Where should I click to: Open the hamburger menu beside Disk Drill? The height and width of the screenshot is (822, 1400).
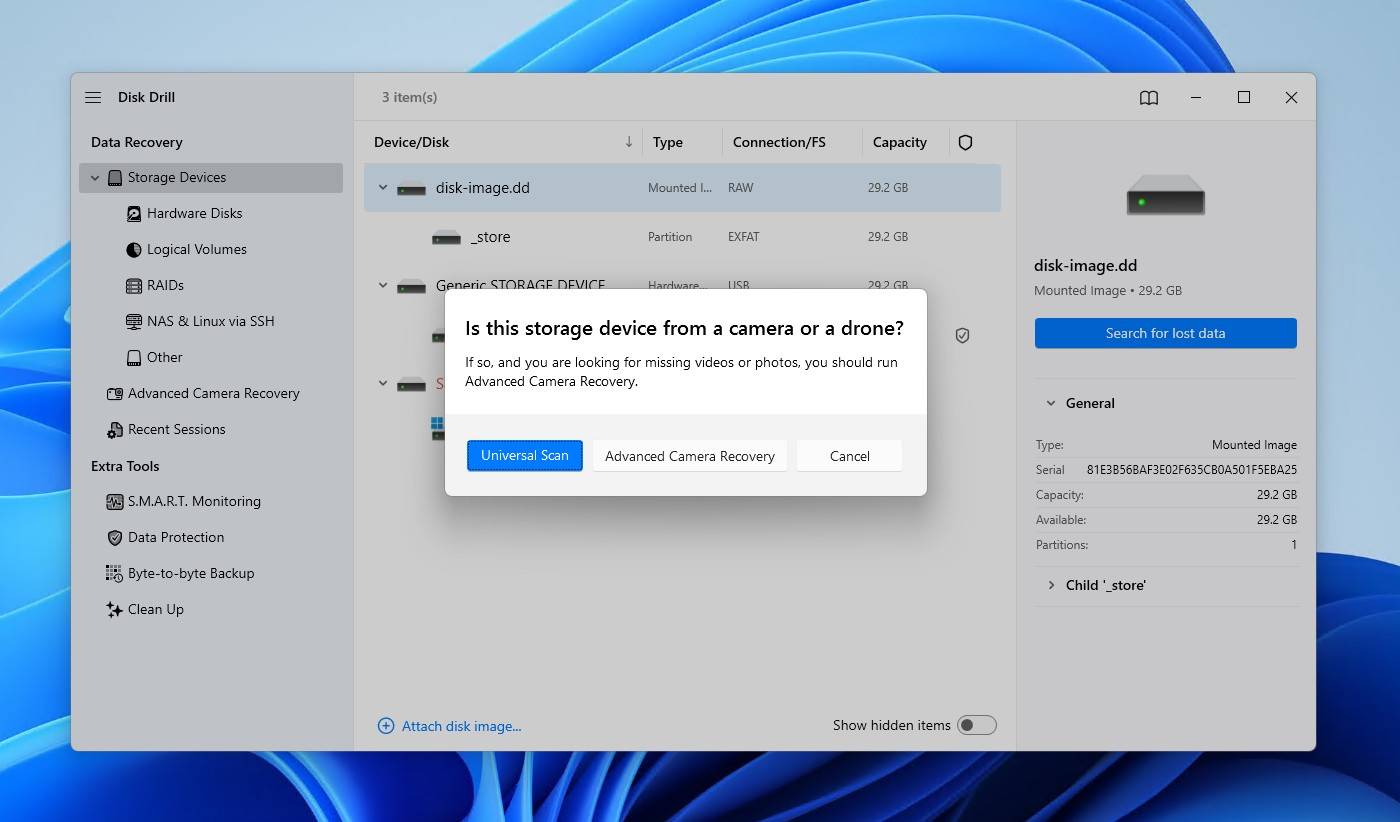93,97
